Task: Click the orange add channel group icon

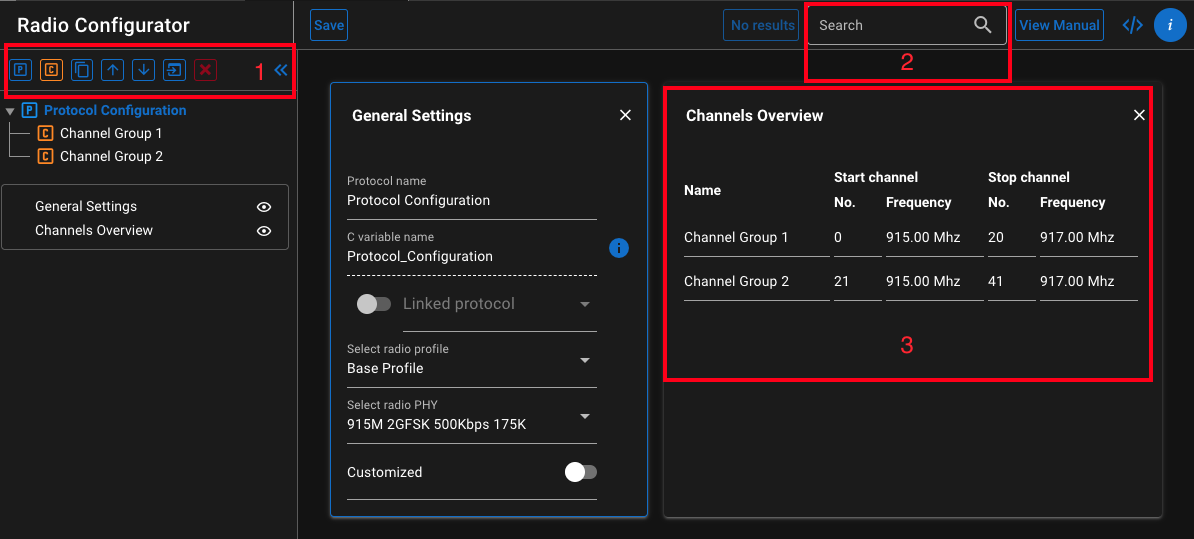Action: pos(50,70)
